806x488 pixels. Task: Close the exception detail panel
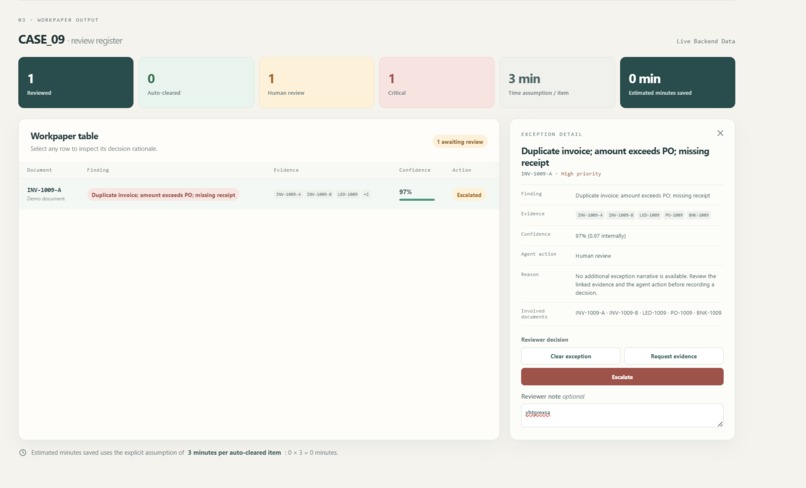(720, 133)
